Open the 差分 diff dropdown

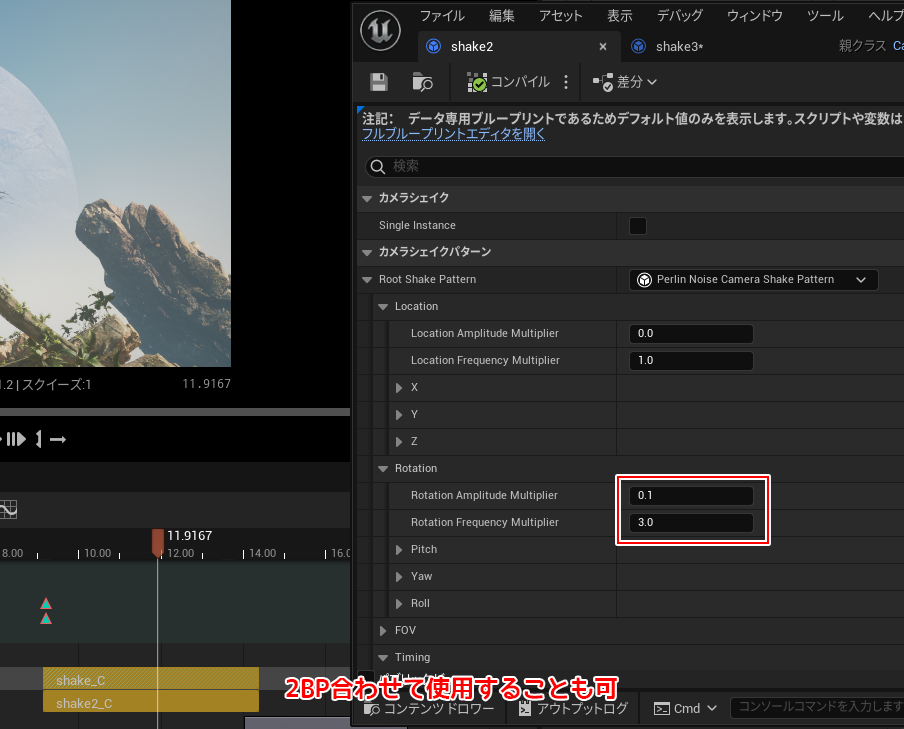[x=625, y=82]
